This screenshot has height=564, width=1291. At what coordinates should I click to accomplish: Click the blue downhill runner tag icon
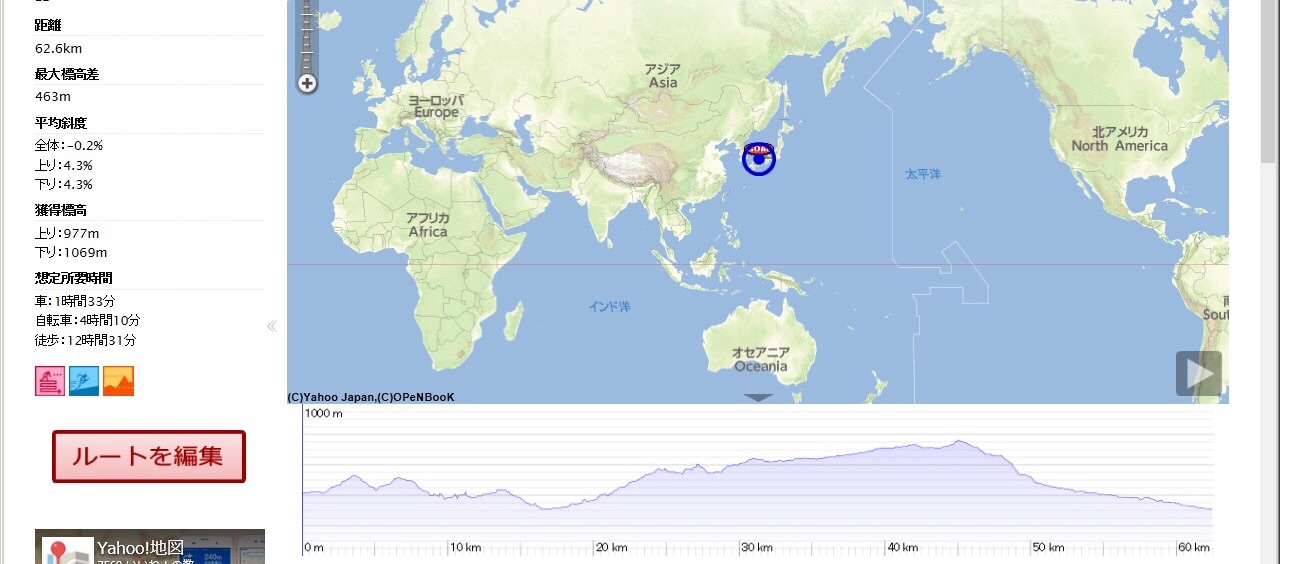tap(84, 381)
